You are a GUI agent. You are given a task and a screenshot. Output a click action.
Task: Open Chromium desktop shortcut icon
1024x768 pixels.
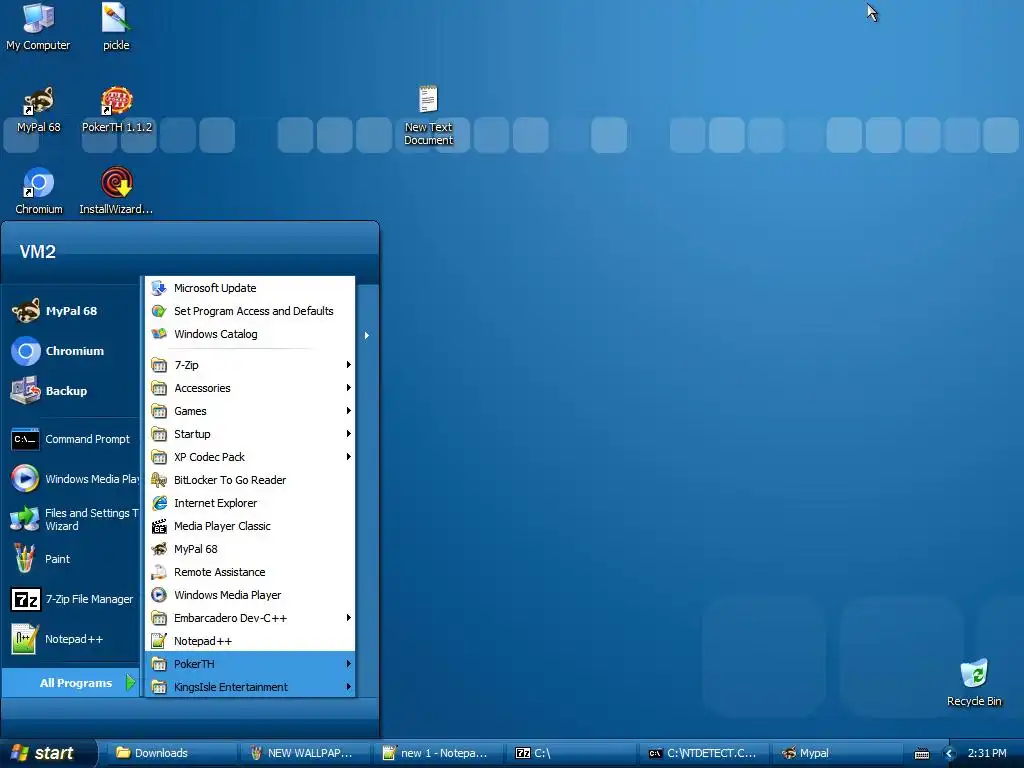[39, 191]
